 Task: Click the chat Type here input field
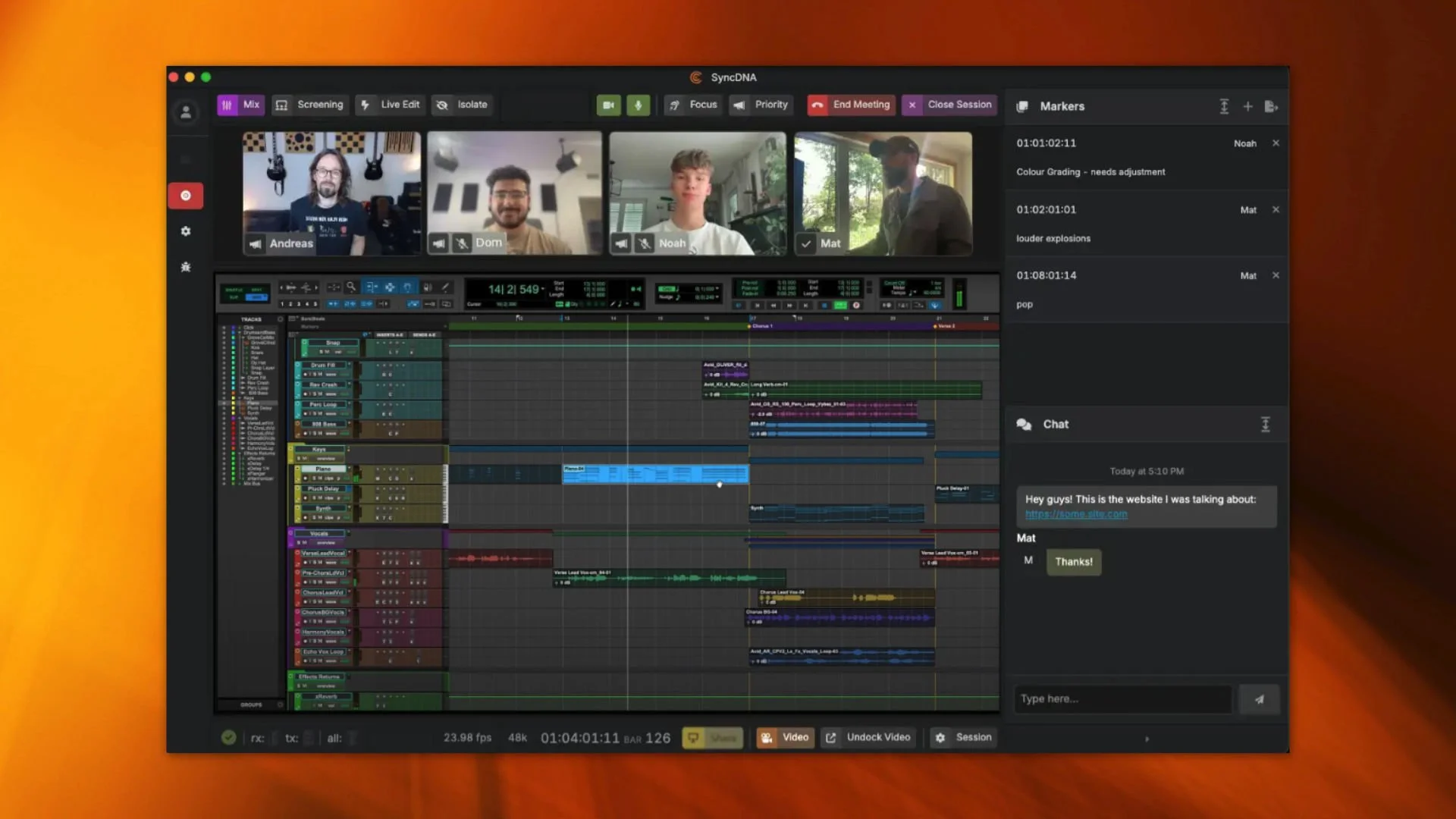coord(1122,699)
